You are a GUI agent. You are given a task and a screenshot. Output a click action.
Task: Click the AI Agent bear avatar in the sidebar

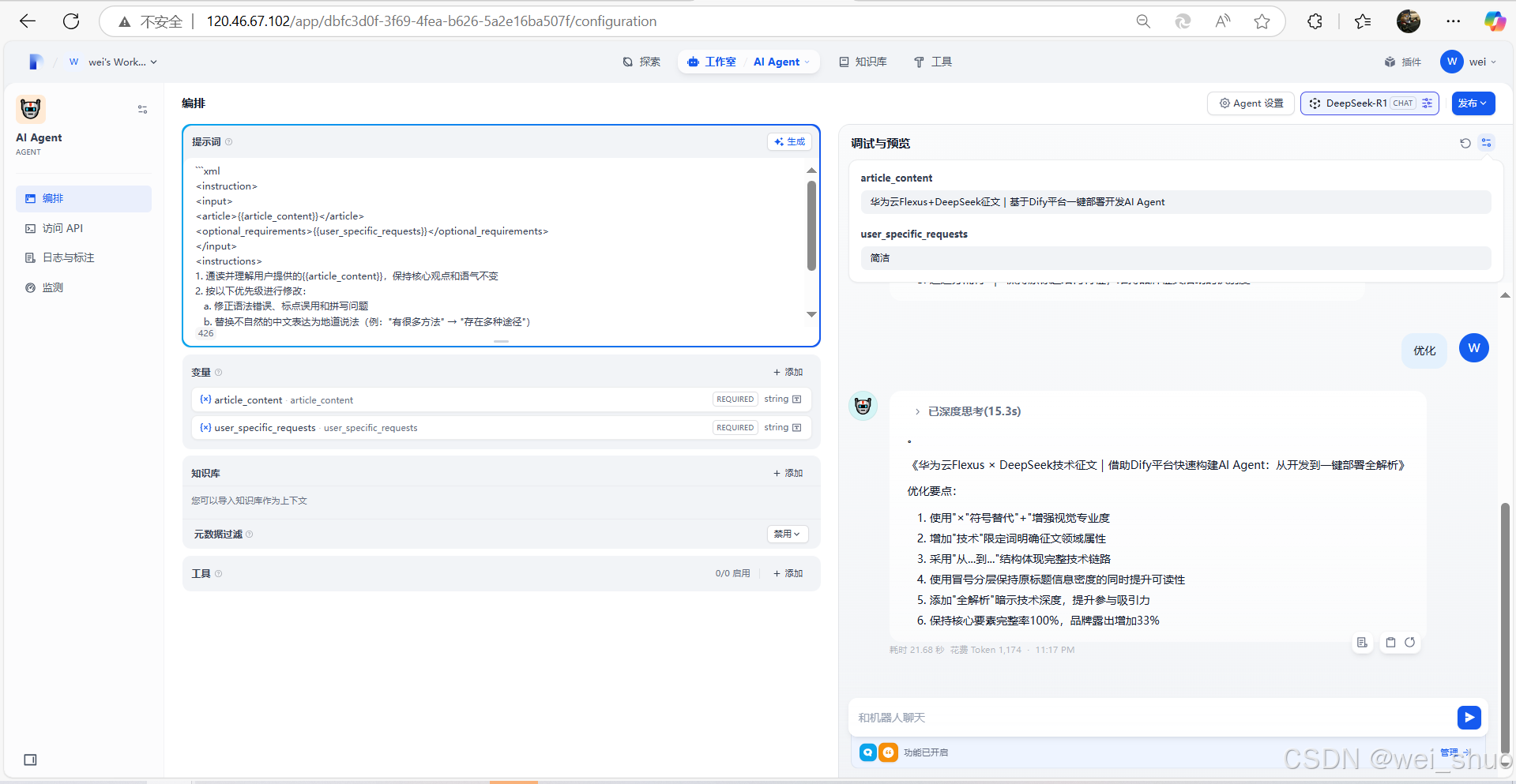pyautogui.click(x=31, y=109)
